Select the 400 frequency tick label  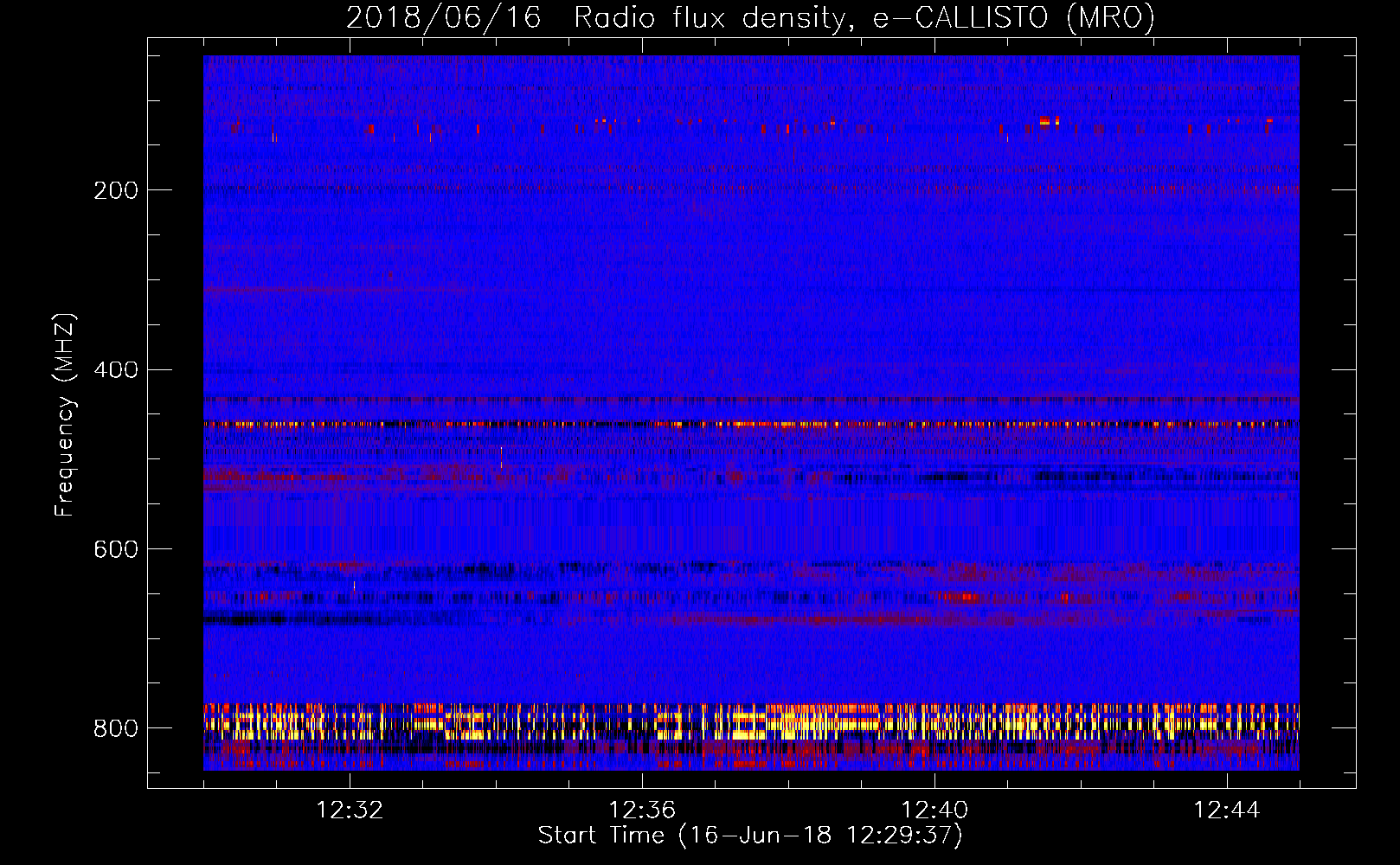point(116,370)
